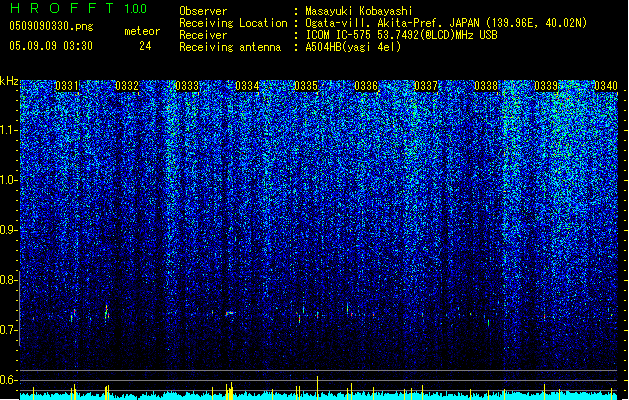This screenshot has width=629, height=400.
Task: Click the Receiving antenna label
Action: 230,47
